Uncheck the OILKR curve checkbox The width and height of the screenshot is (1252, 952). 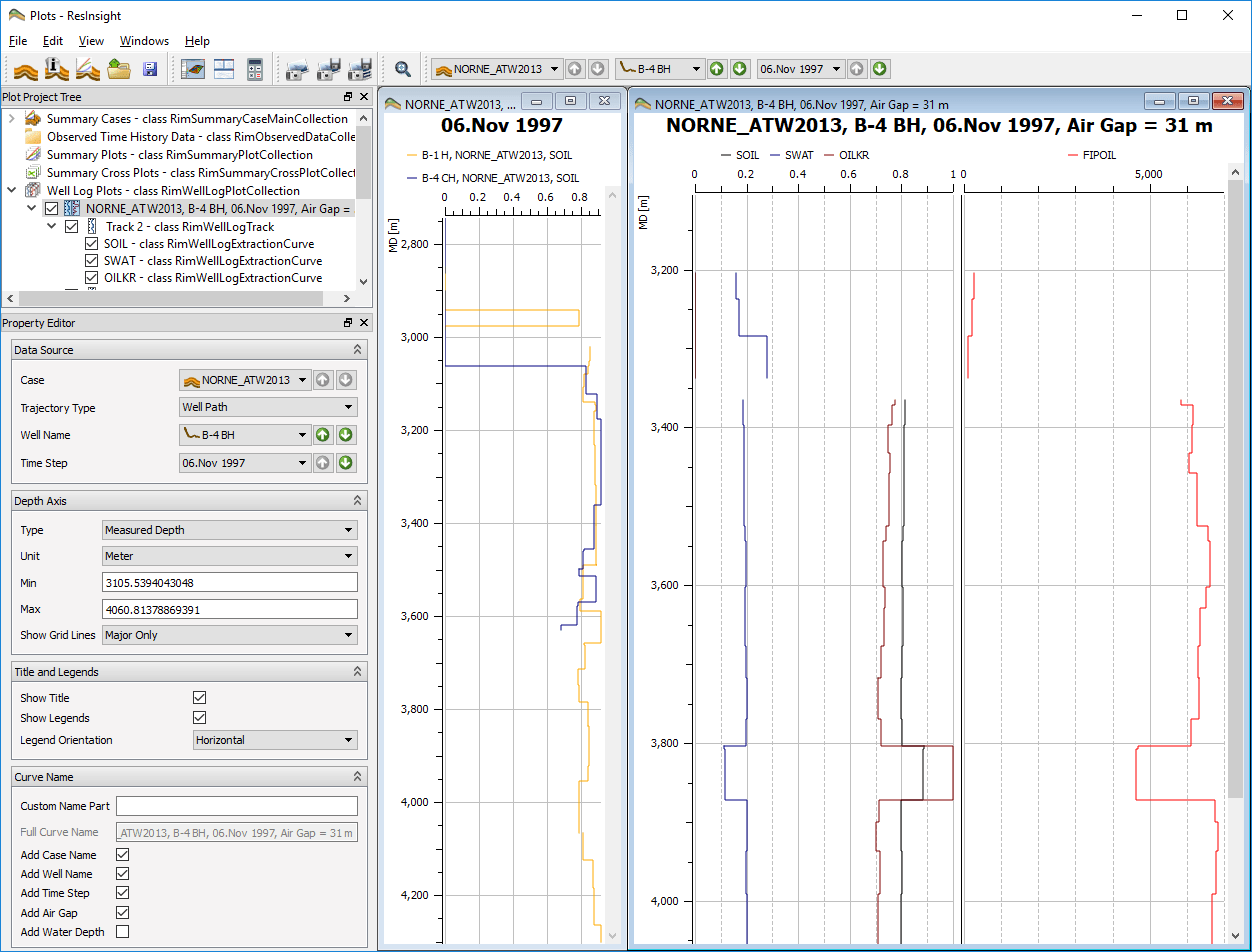(x=92, y=278)
